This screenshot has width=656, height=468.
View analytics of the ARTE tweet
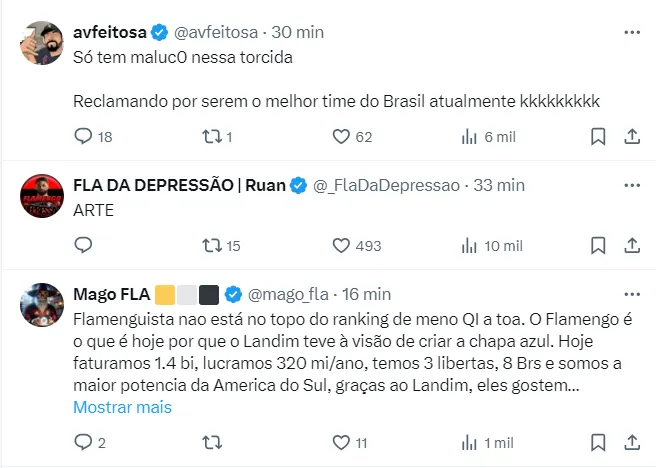[x=468, y=245]
